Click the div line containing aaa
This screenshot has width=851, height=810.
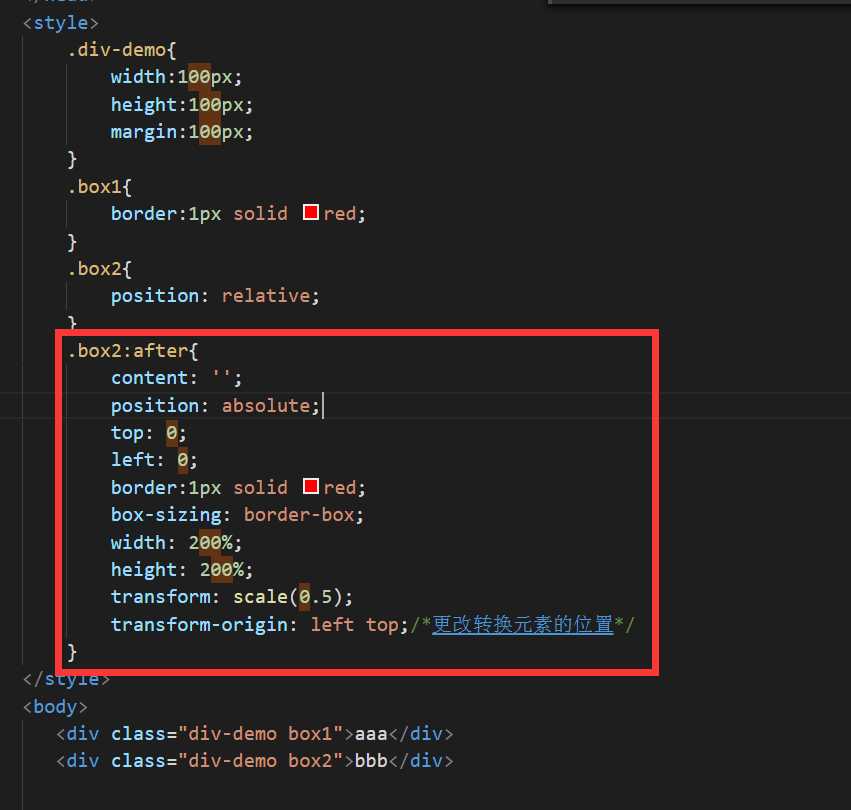click(255, 734)
